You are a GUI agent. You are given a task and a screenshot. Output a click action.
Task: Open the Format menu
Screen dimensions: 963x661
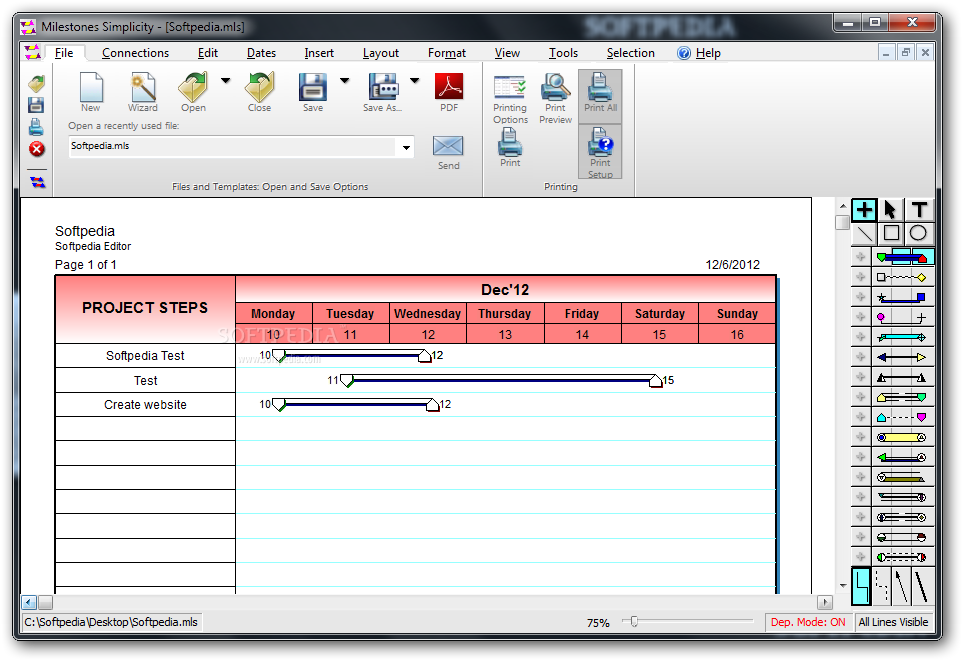coord(446,53)
